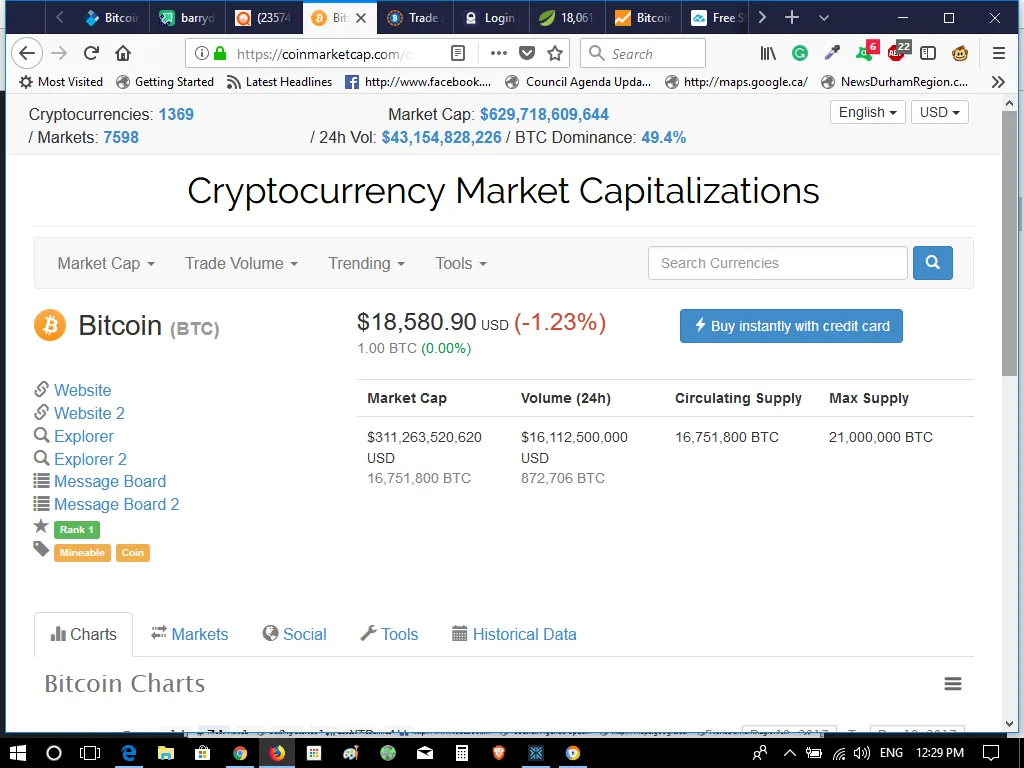Click the total Market Cap value link
The width and height of the screenshot is (1024, 768).
tap(544, 114)
